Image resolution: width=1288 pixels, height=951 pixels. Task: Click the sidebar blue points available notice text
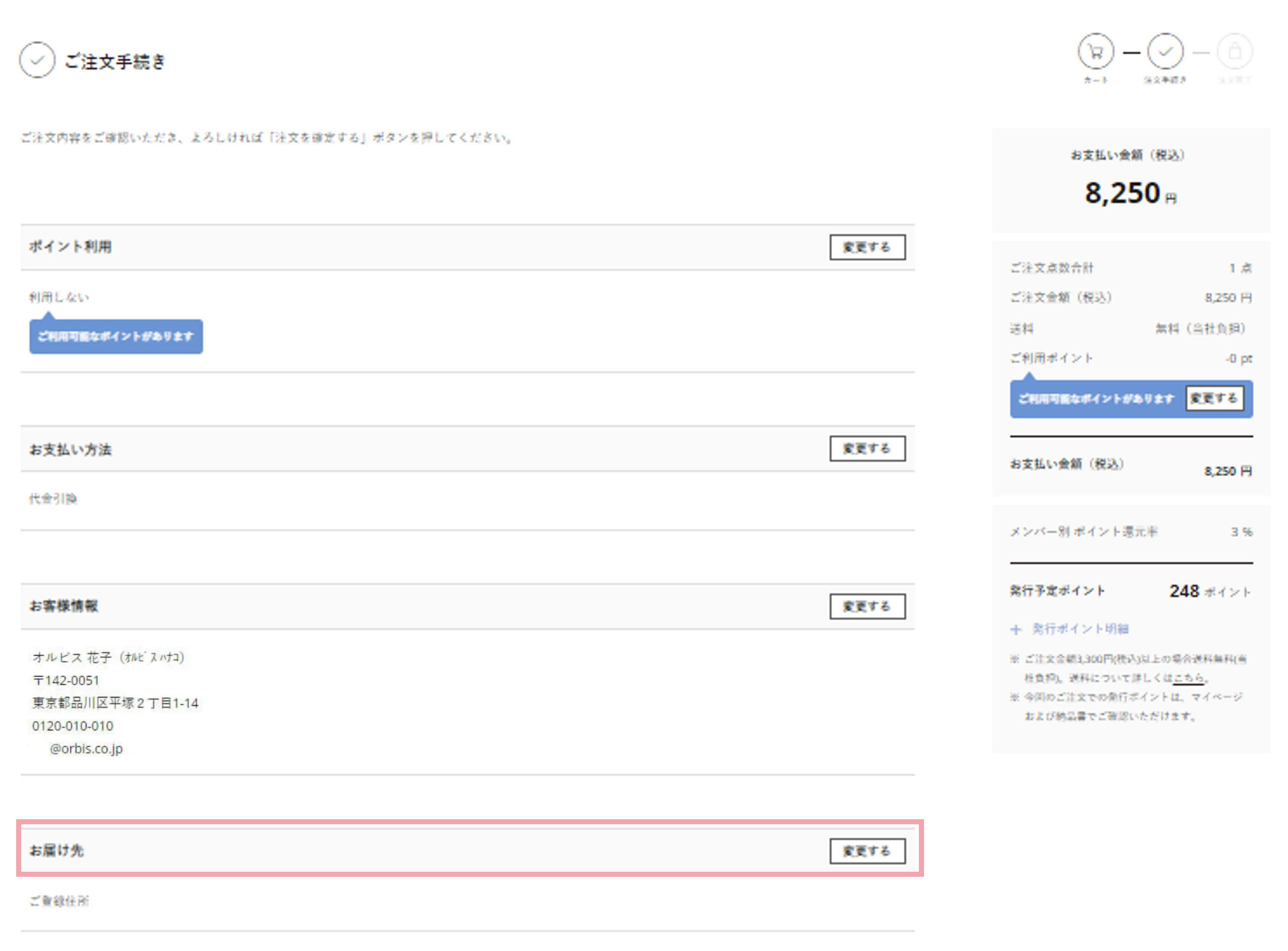(1096, 399)
